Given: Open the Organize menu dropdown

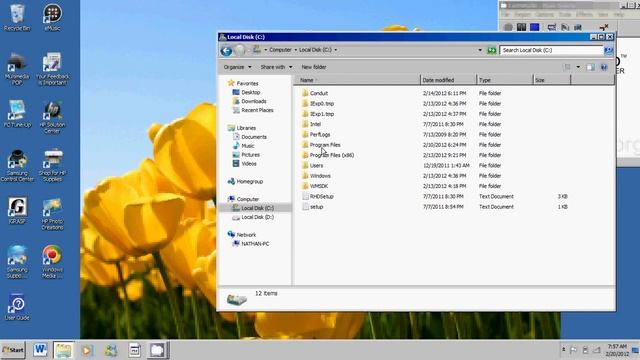Looking at the screenshot, I should pyautogui.click(x=237, y=67).
